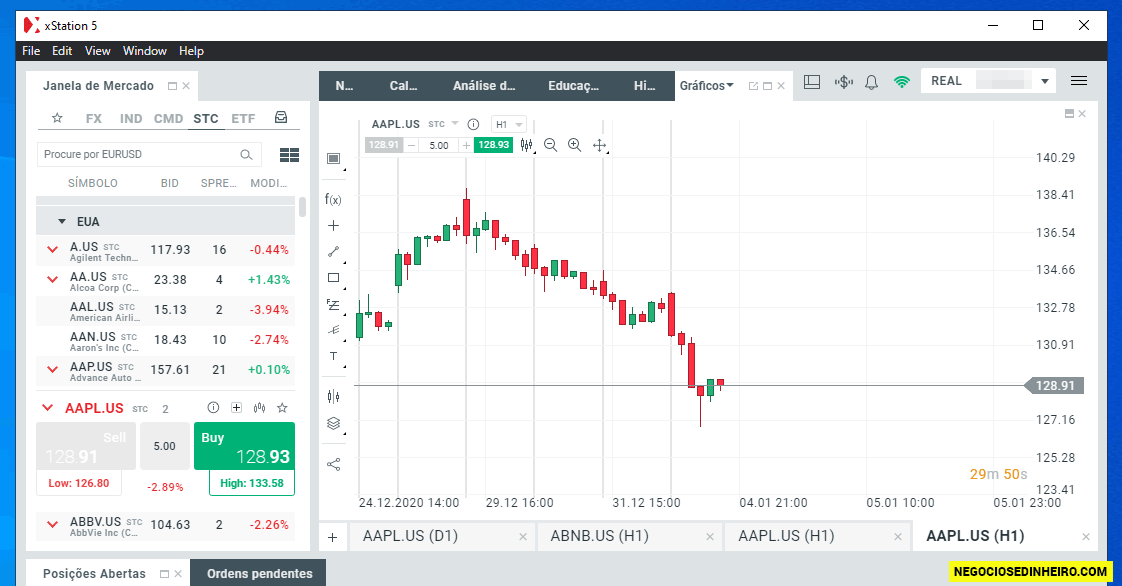Click the green 128.93 buy price in the chart header
Viewport: 1122px width, 586px height.
pyautogui.click(x=494, y=145)
